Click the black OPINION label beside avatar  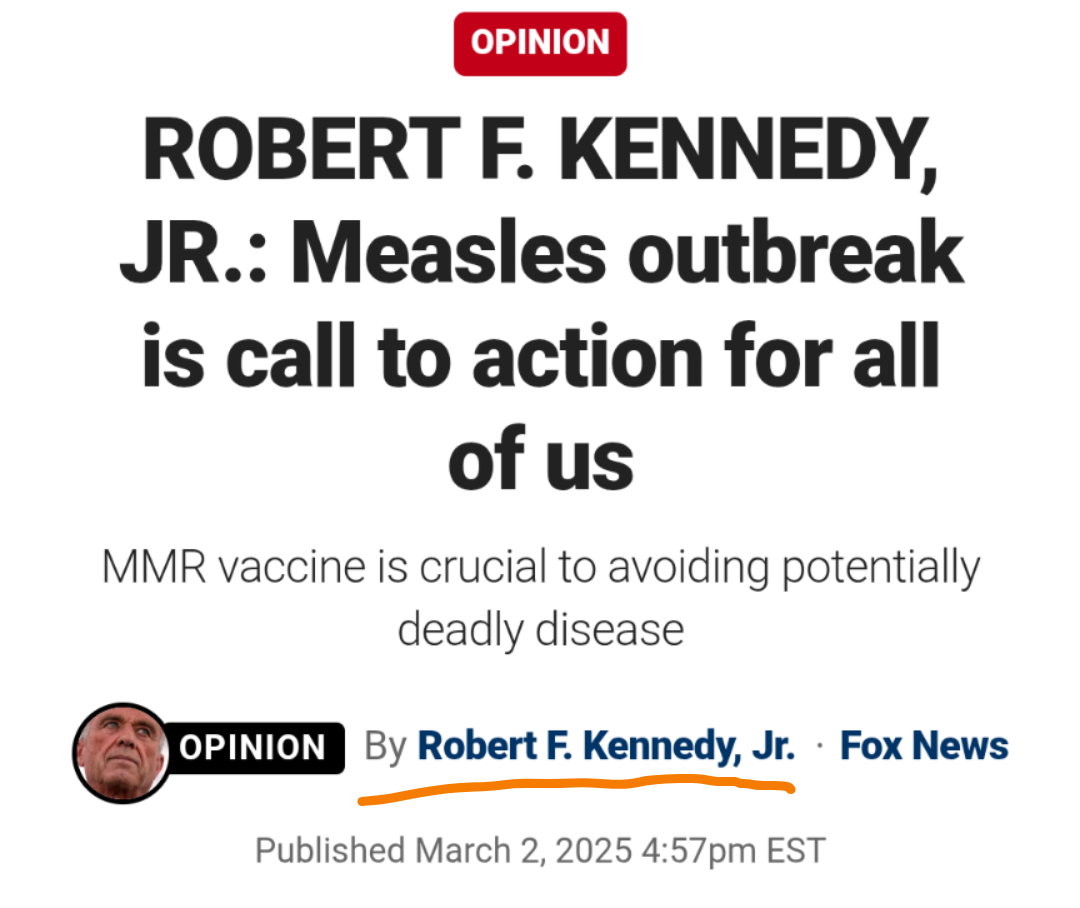click(252, 748)
